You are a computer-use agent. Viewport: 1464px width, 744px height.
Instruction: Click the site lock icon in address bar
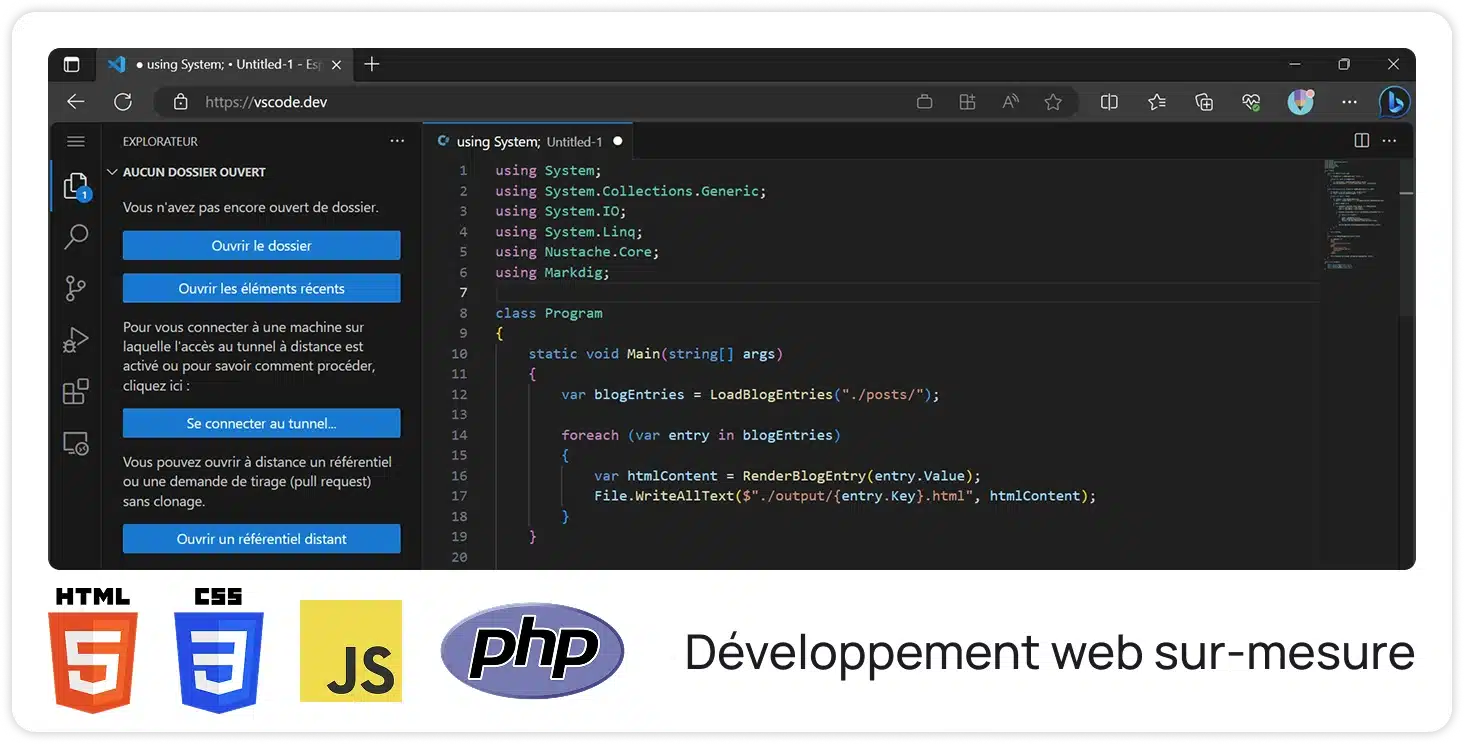181,102
